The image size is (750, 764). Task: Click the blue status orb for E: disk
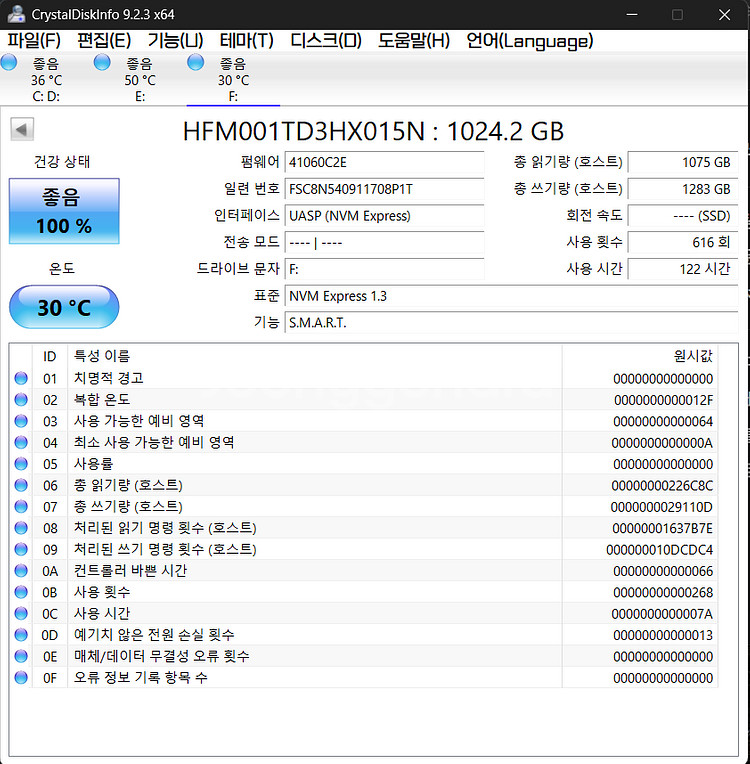(102, 63)
